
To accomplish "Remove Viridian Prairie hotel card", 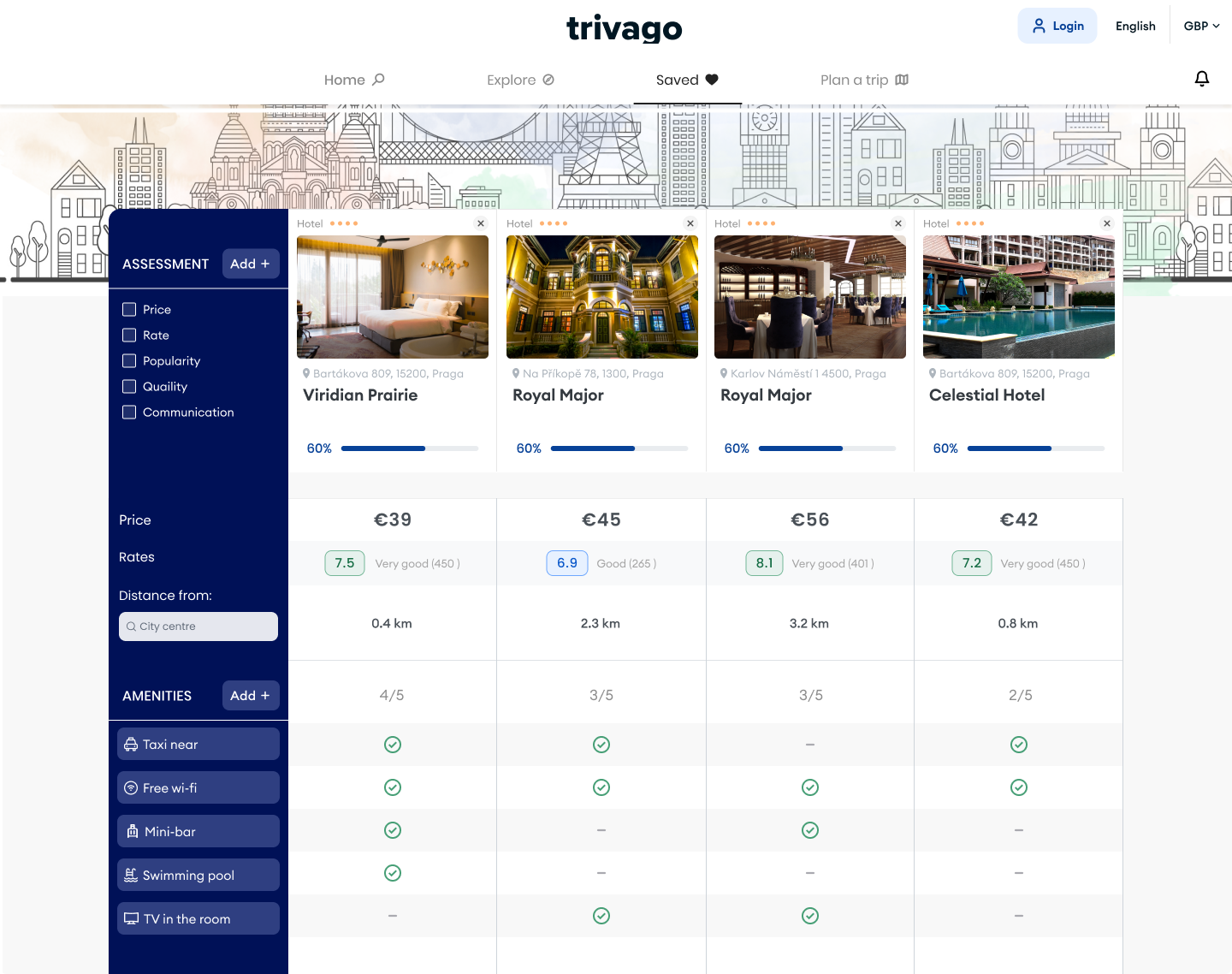I will [x=481, y=223].
